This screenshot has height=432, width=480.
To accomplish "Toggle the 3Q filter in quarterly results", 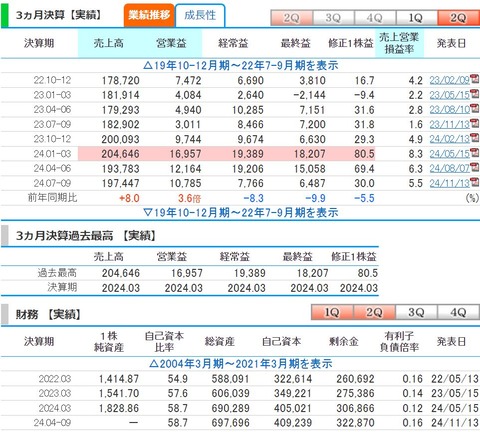I will click(333, 18).
